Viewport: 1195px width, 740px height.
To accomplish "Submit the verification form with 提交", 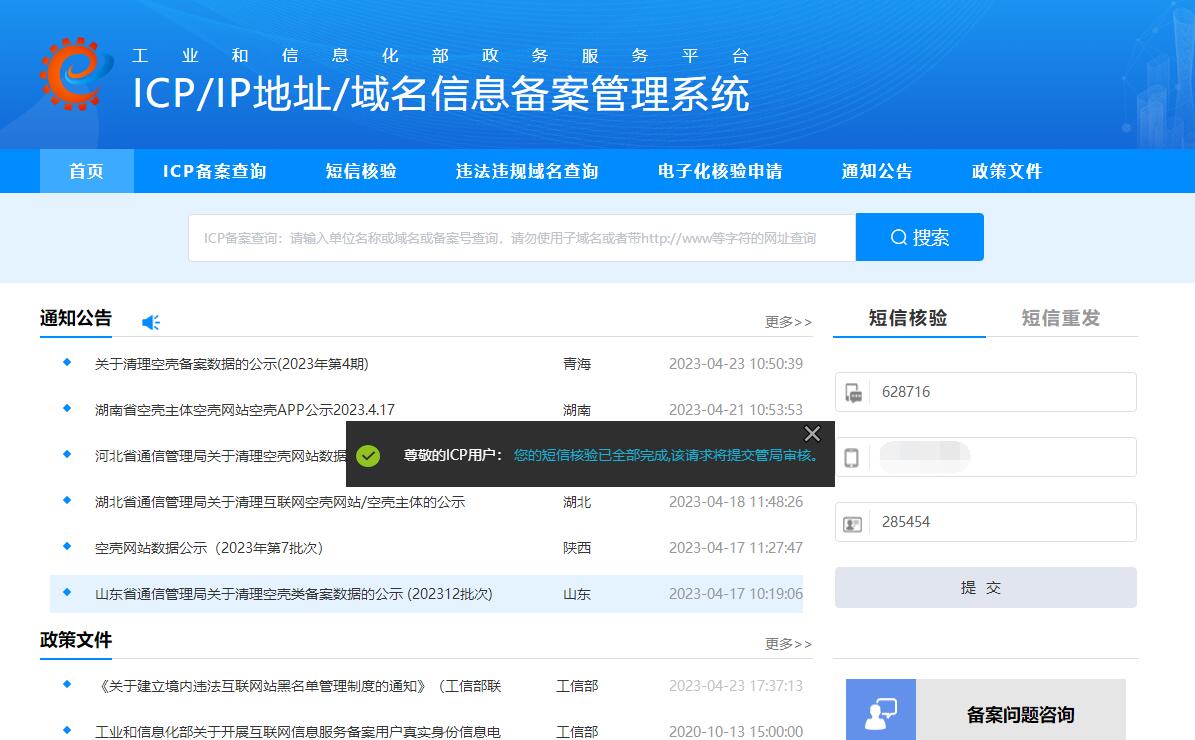I will click(985, 588).
